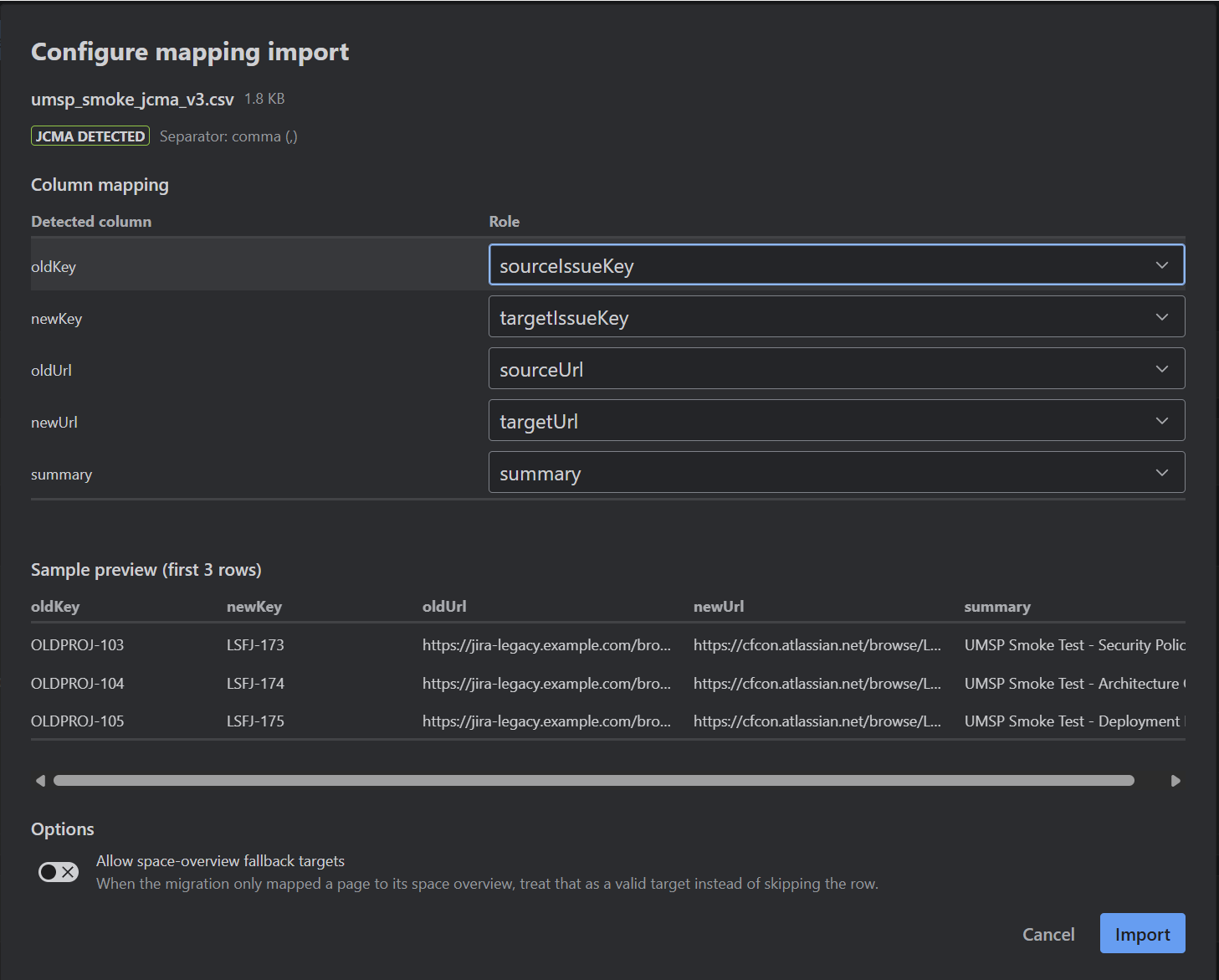Image resolution: width=1219 pixels, height=980 pixels.
Task: Click the oldKey preview table header
Action: point(55,607)
